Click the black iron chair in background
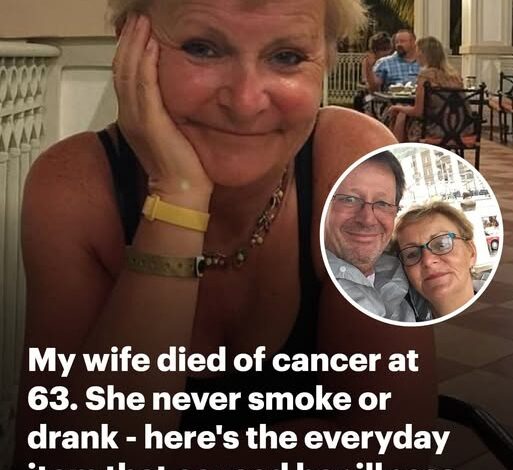The image size is (513, 470). pyautogui.click(x=451, y=122)
